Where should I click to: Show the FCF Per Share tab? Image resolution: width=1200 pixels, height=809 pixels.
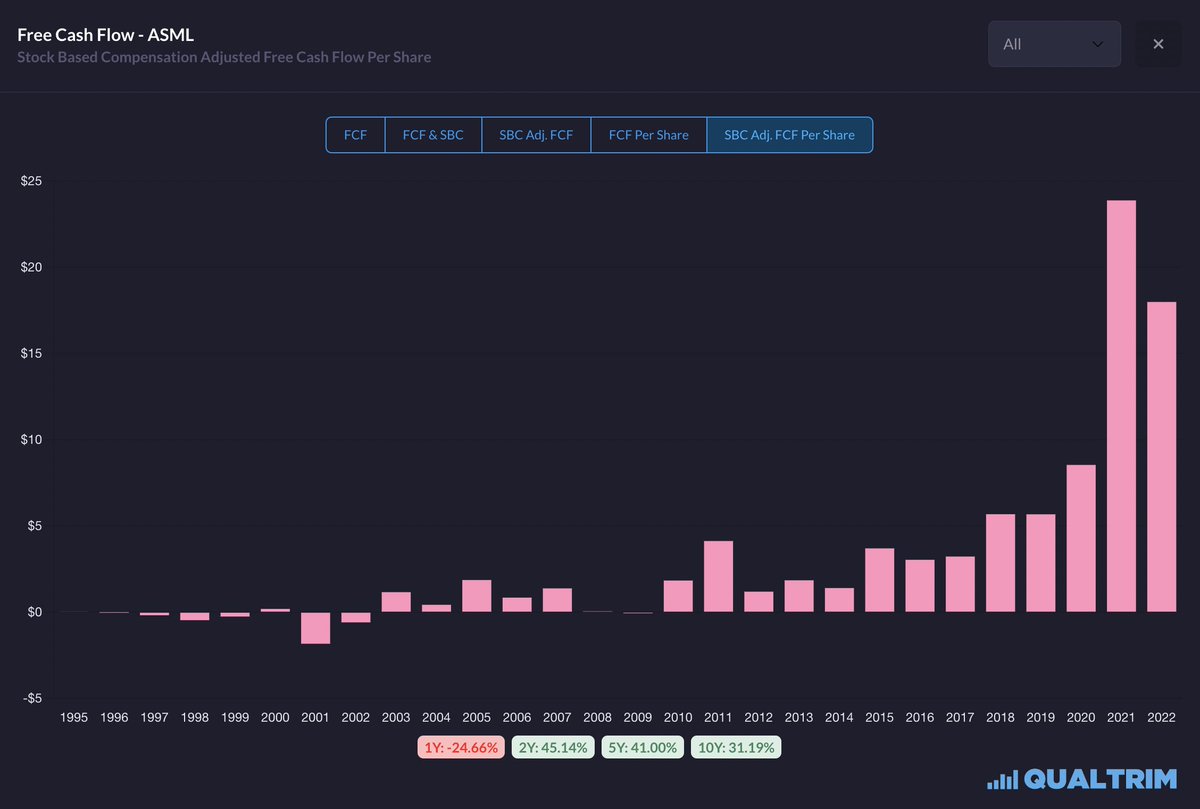tap(648, 135)
